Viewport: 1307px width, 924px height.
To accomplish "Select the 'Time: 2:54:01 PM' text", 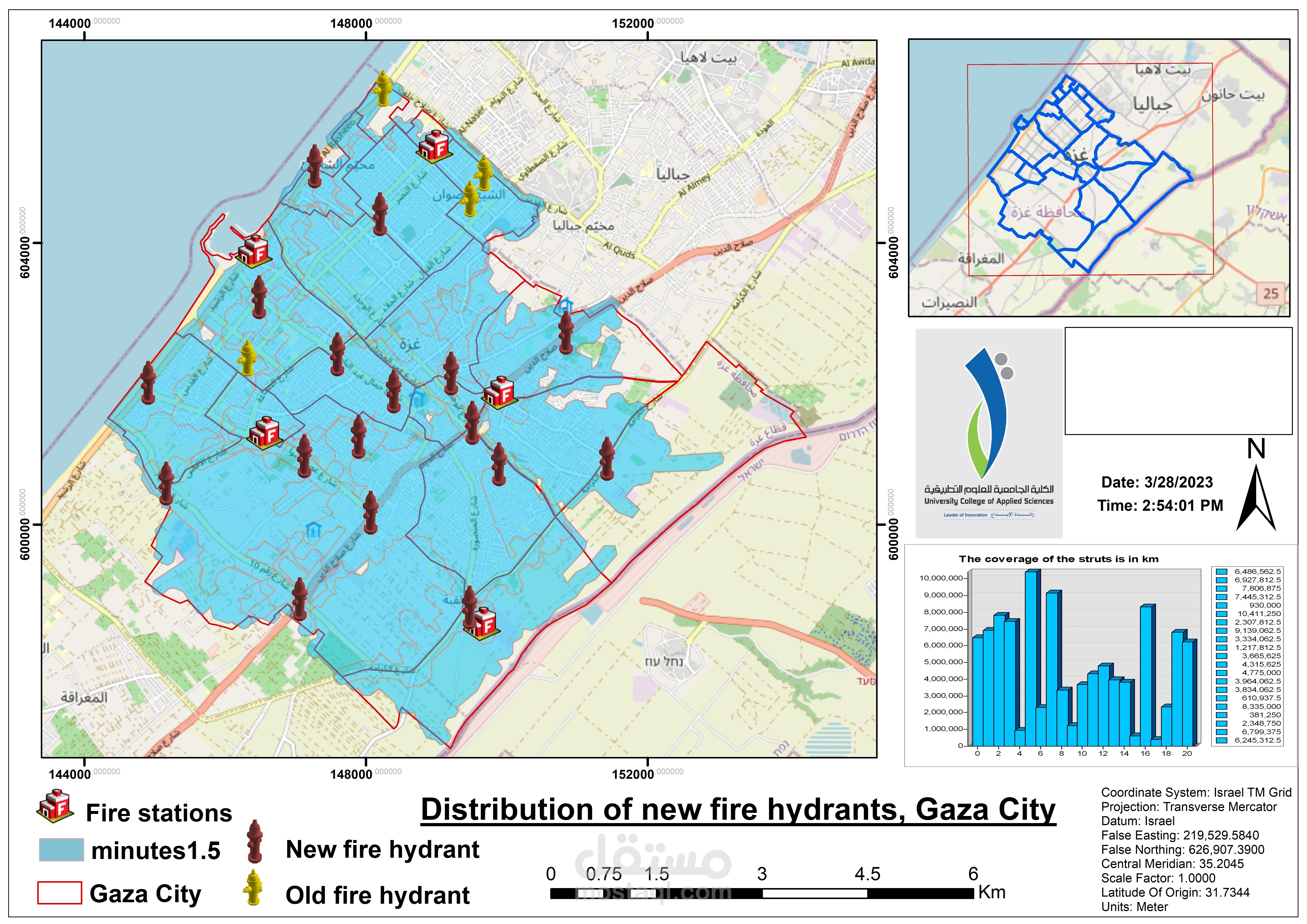I will 1160,506.
